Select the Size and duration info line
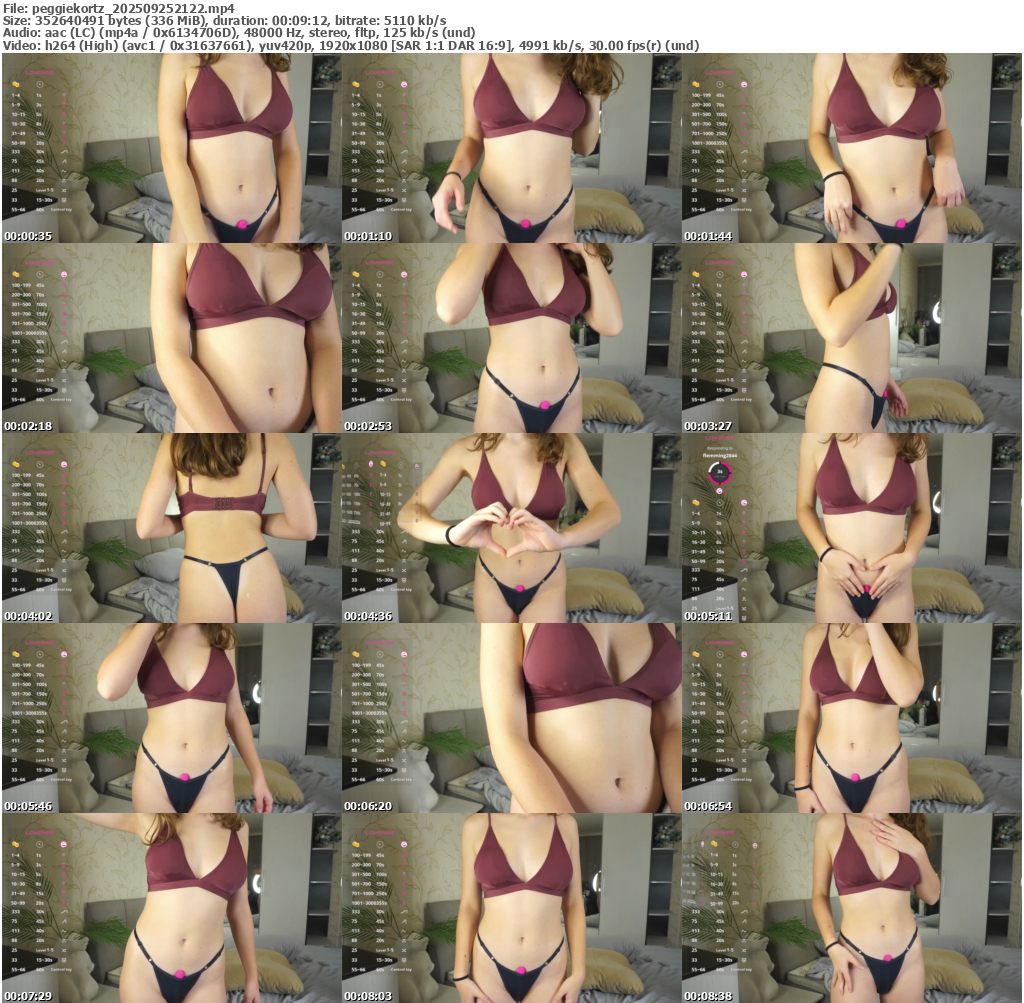Image resolution: width=1024 pixels, height=1003 pixels. [x=225, y=20]
